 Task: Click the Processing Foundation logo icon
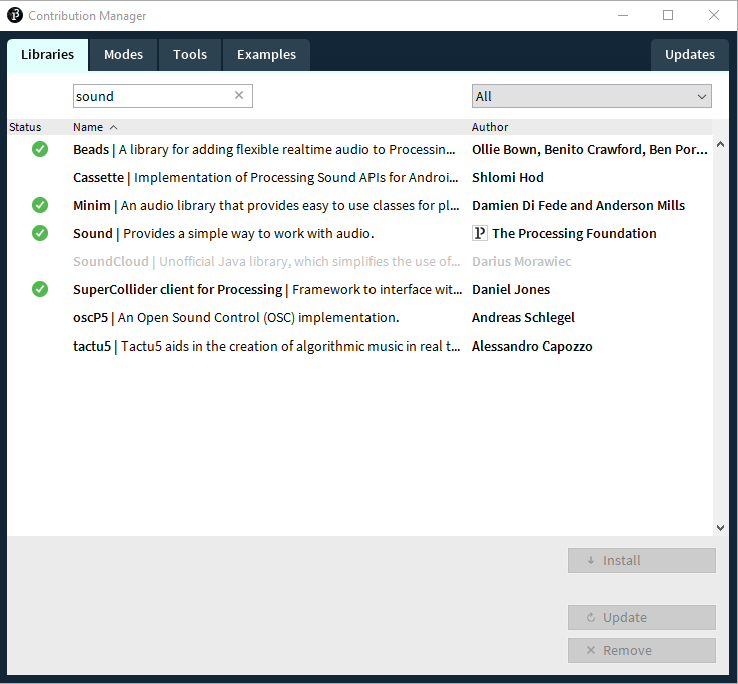[x=480, y=233]
